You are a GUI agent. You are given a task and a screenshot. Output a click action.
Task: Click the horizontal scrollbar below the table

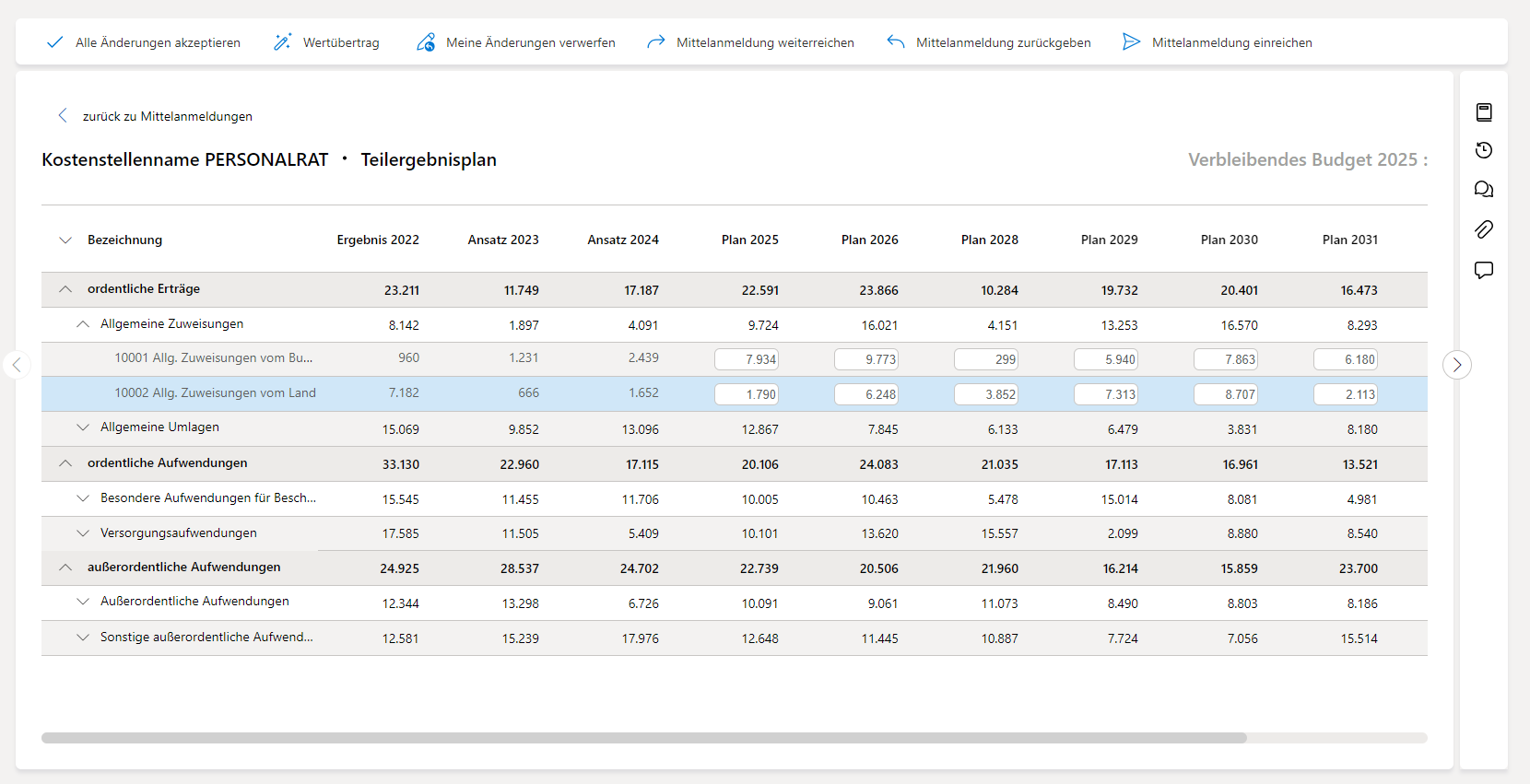(643, 738)
